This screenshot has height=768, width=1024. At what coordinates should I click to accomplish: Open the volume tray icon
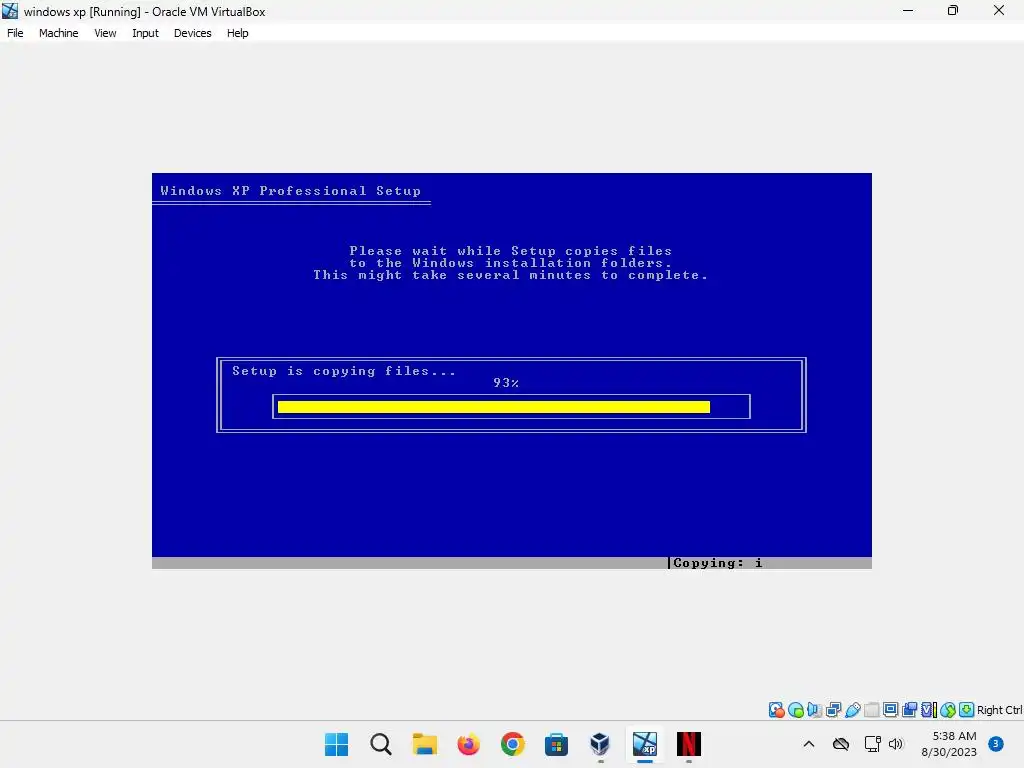coord(895,744)
